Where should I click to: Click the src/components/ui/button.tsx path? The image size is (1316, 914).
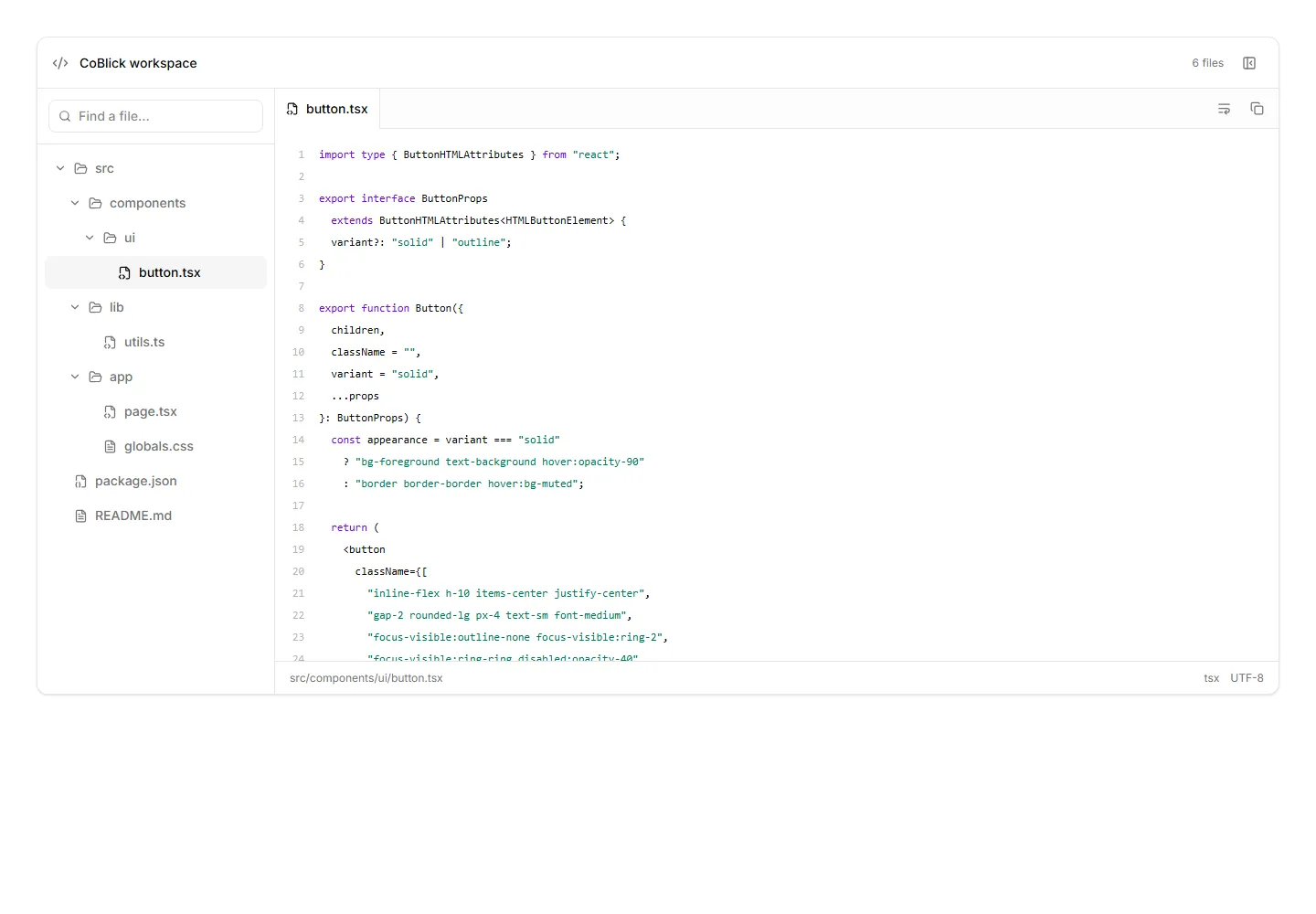click(366, 678)
